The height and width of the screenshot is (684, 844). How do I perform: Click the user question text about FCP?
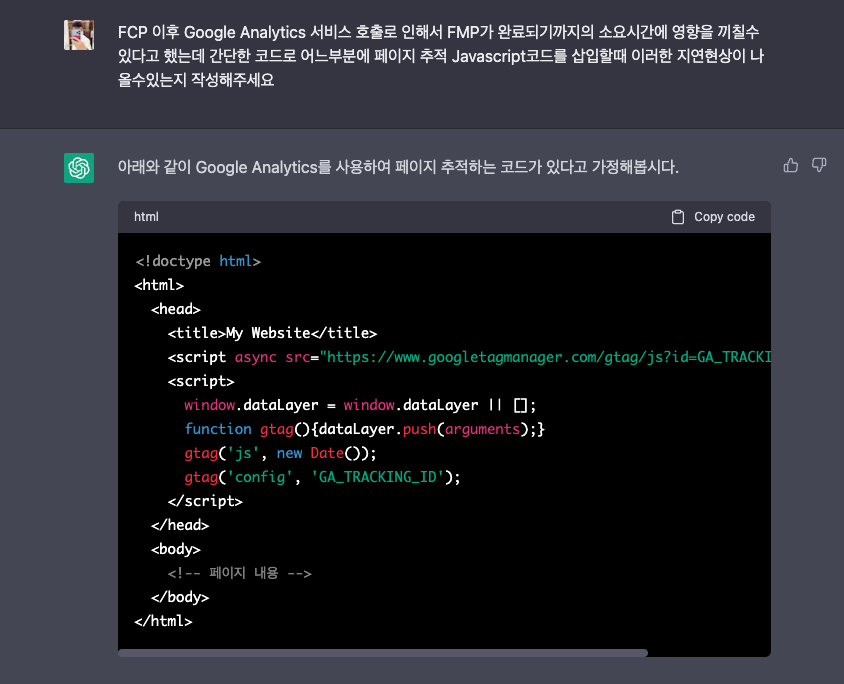pyautogui.click(x=440, y=56)
